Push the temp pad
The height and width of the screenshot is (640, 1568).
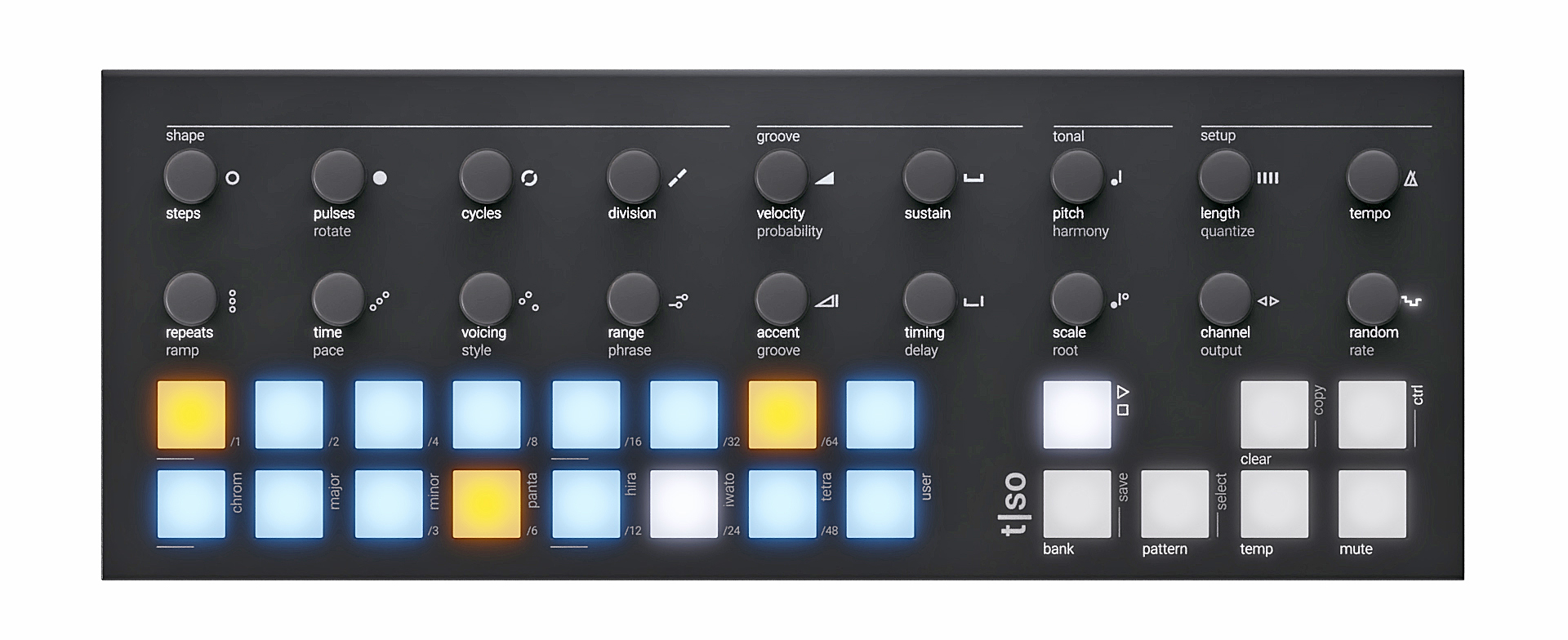point(1275,504)
